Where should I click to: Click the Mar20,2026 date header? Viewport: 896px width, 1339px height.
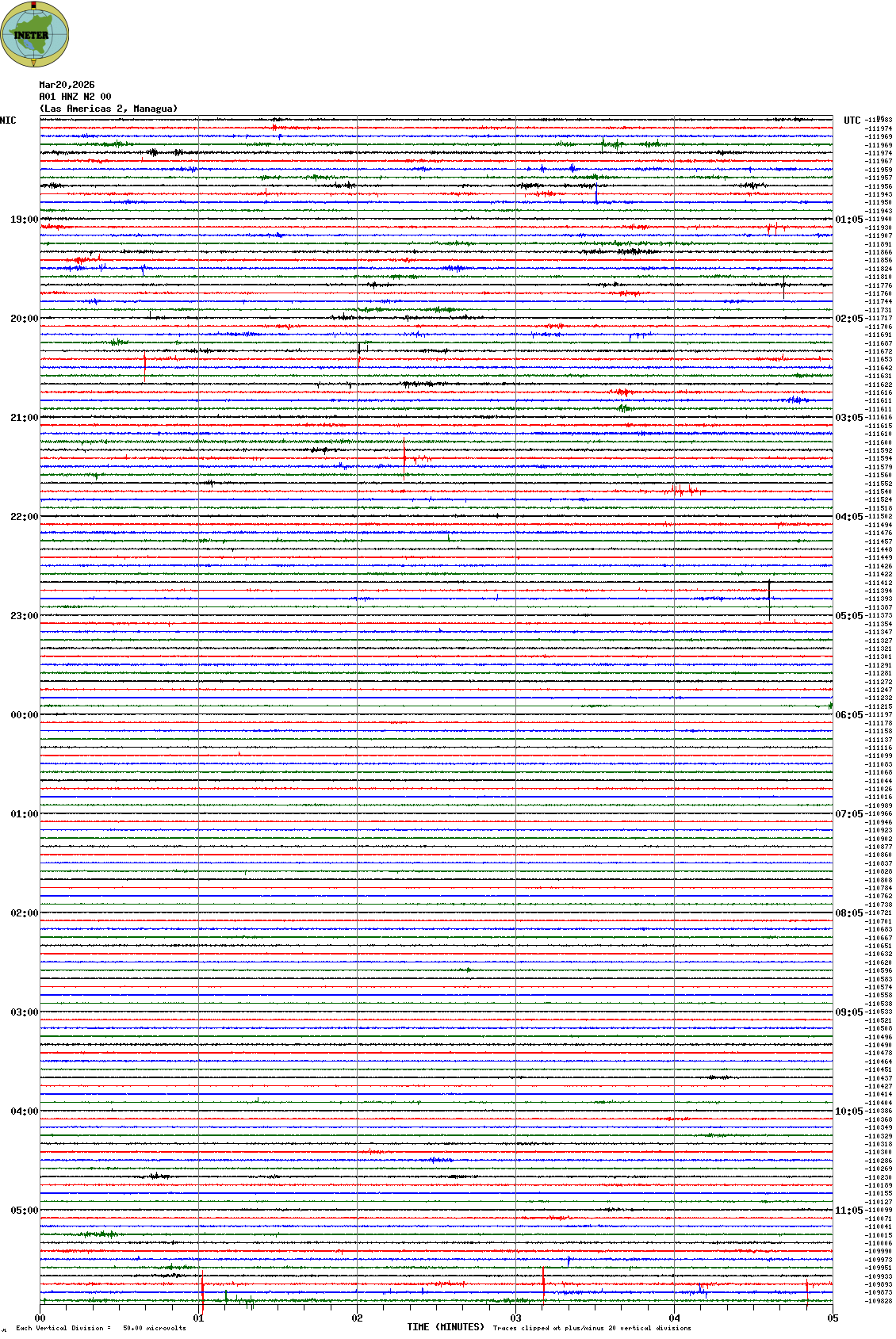[x=67, y=85]
